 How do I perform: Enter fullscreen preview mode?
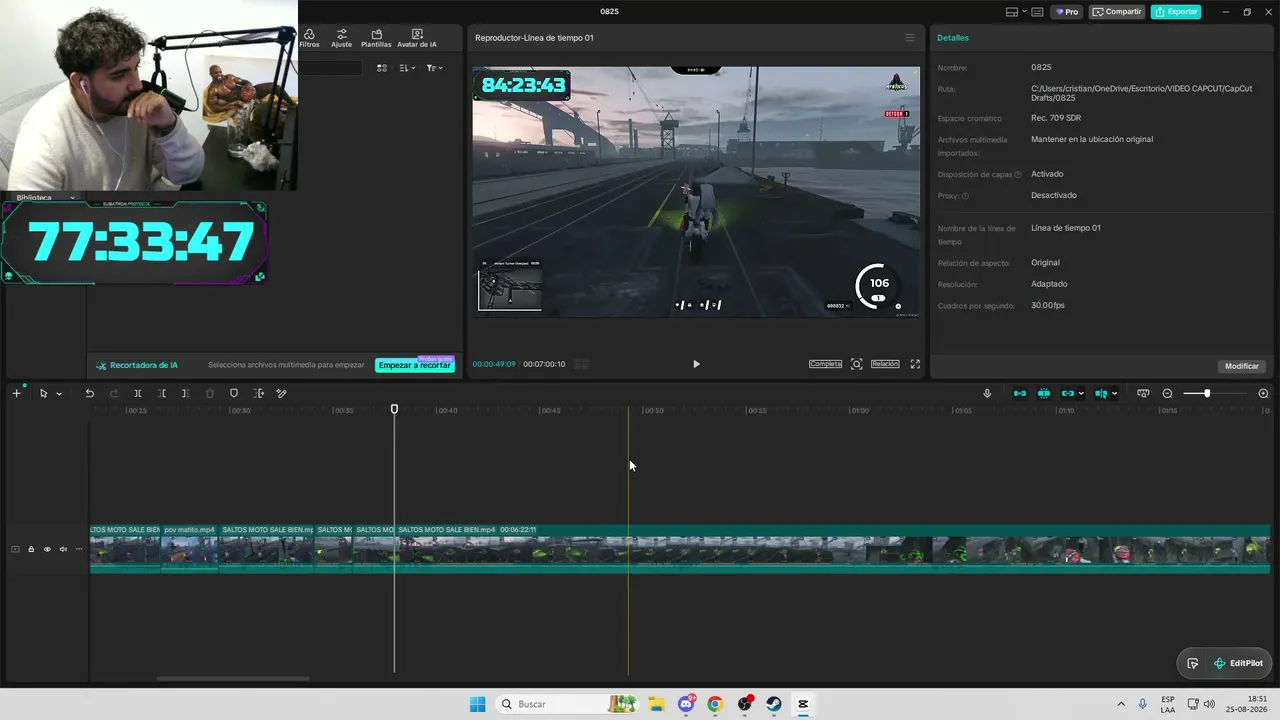(x=915, y=364)
